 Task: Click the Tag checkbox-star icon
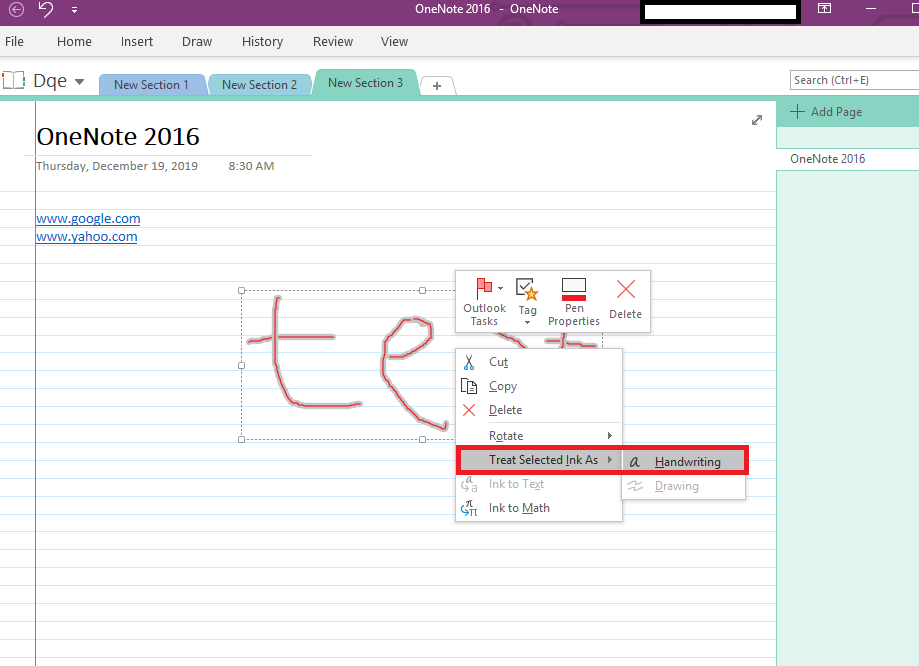tap(526, 289)
